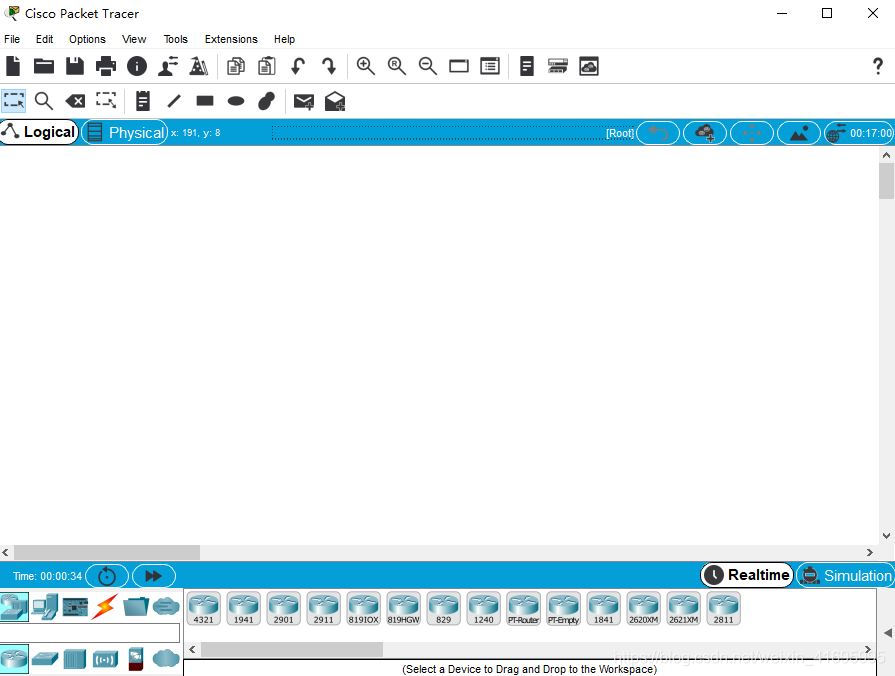Open the Options menu
This screenshot has height=676, width=895.
coord(87,39)
